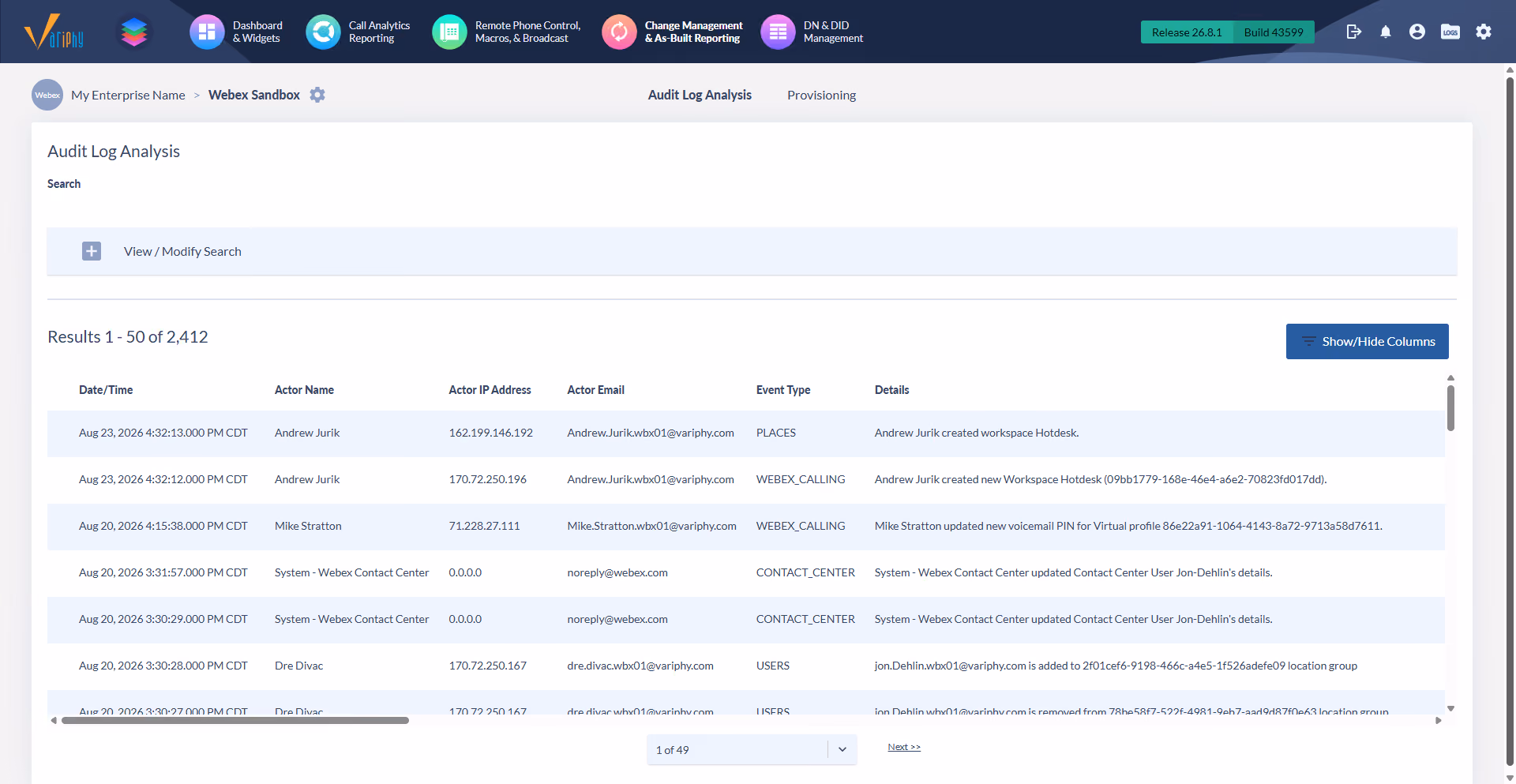Click row dated Aug 20, 2026 3:30:29.000 PM

746,620
